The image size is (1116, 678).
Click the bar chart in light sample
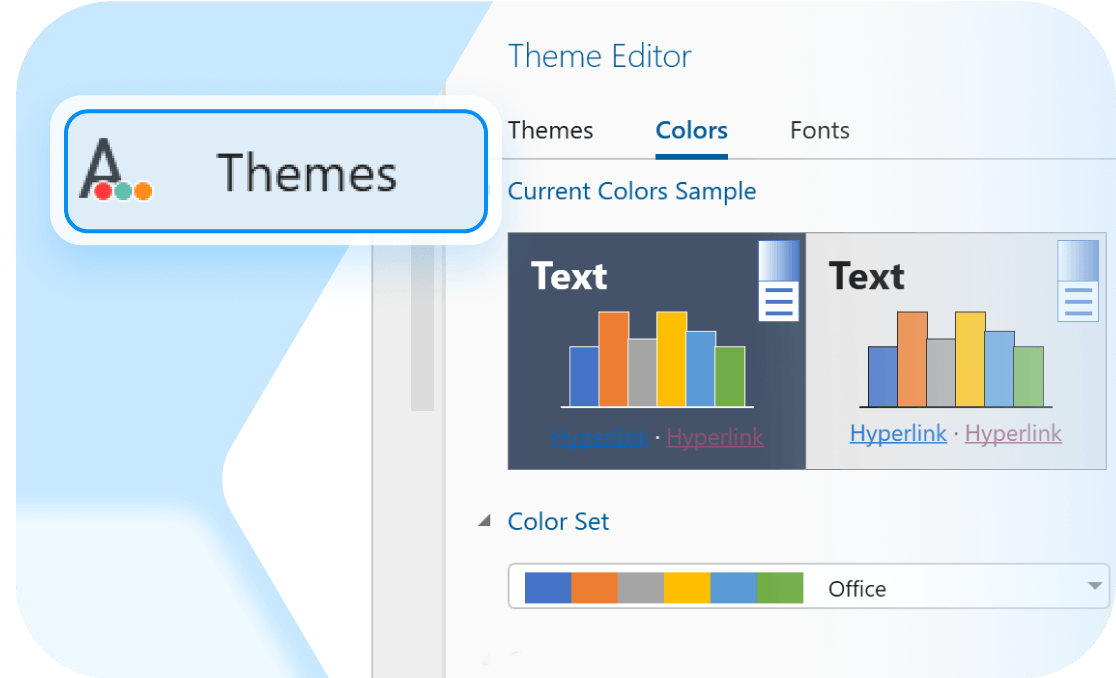[x=955, y=360]
